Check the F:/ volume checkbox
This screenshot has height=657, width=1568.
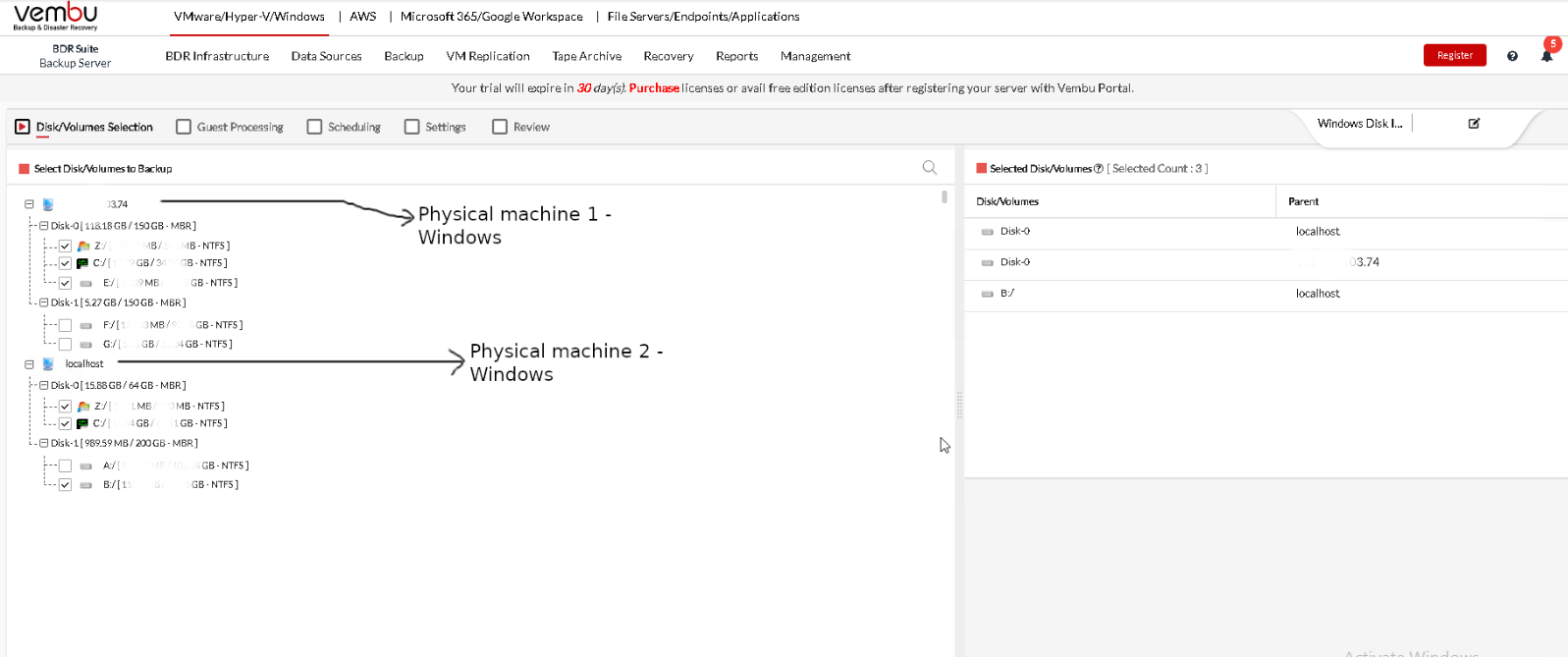[x=65, y=325]
